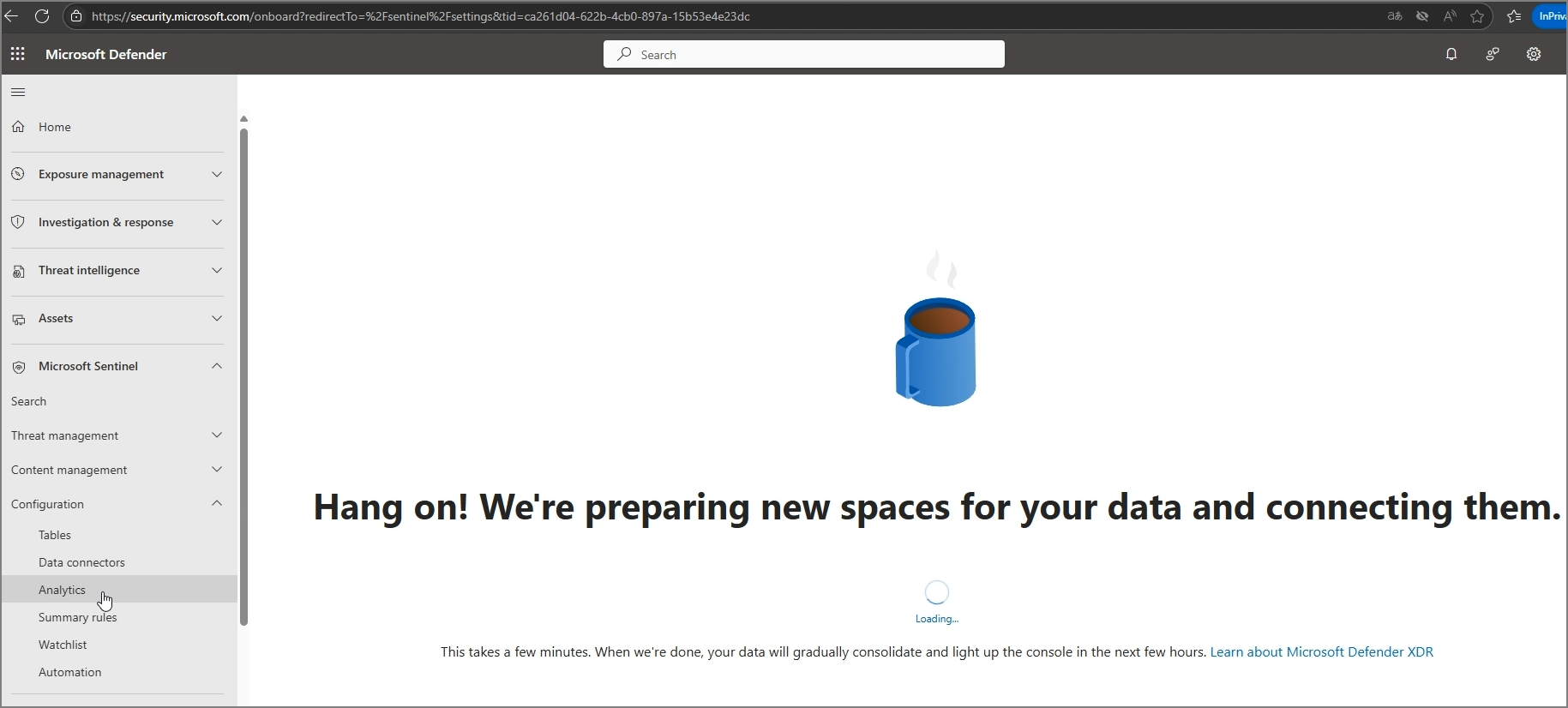Click the Exposure management icon
The width and height of the screenshot is (1568, 708).
18,174
